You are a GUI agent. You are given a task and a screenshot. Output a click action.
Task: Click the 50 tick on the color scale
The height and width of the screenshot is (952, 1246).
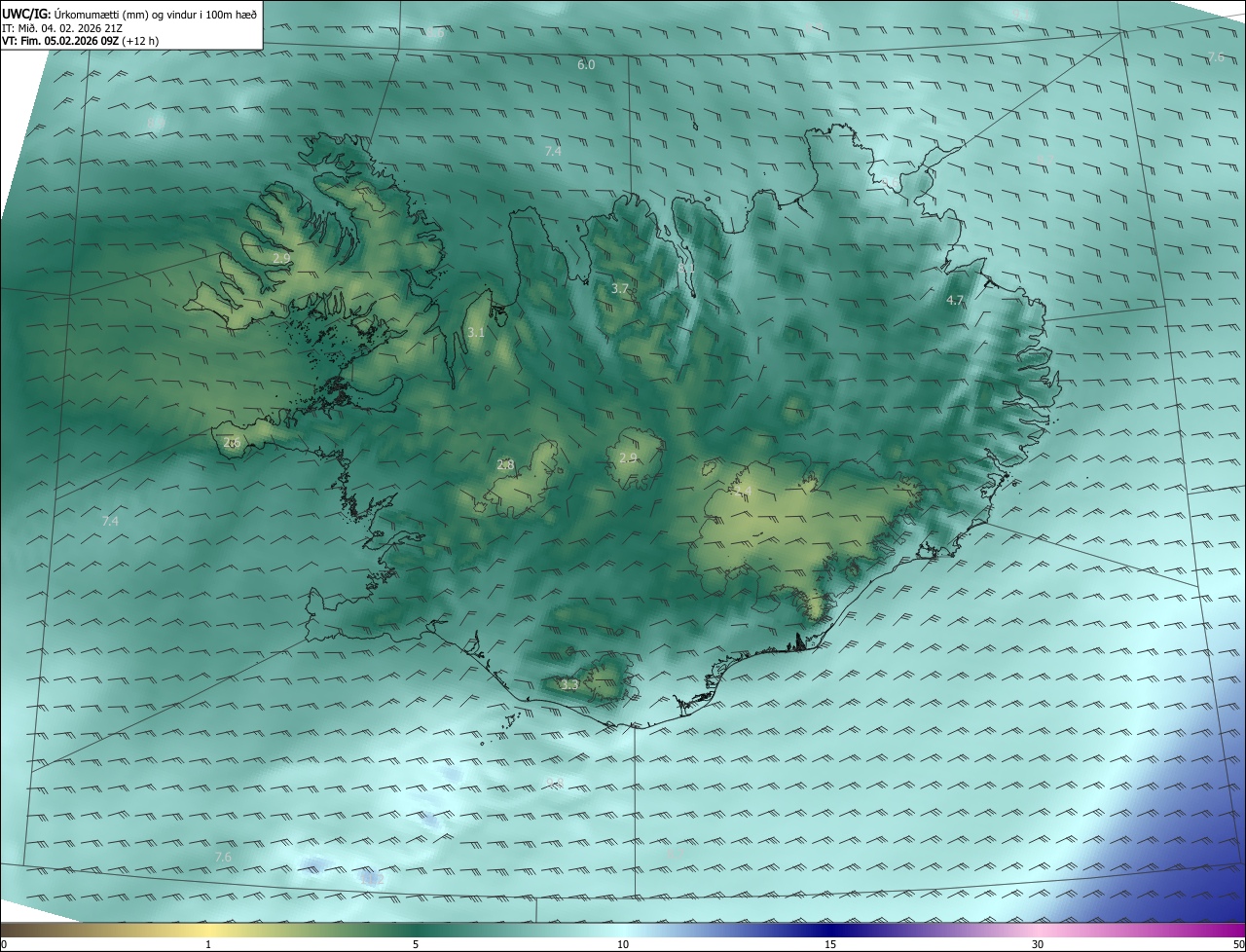(1238, 944)
